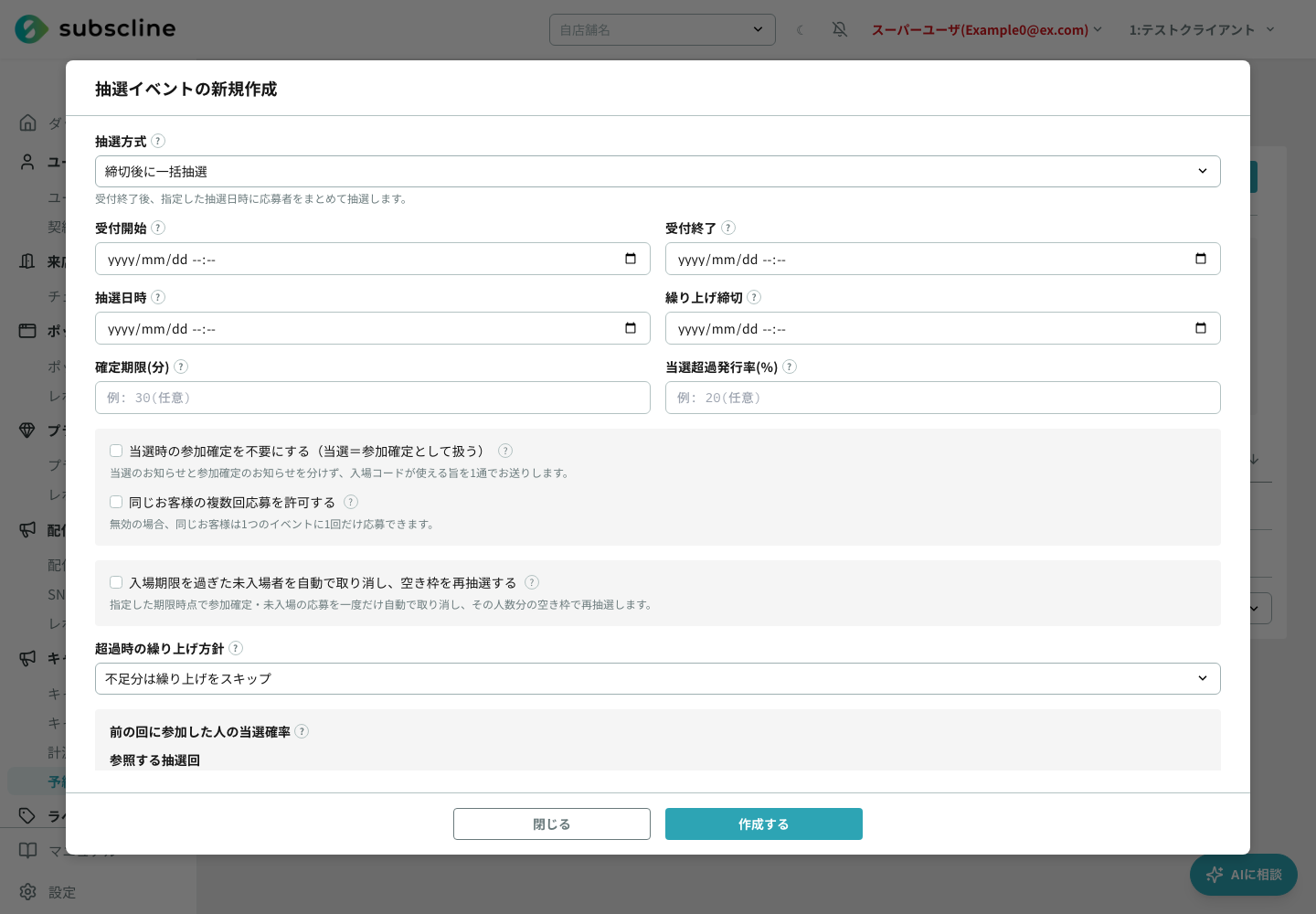This screenshot has width=1316, height=914.
Task: Click the help icon beside 受付終了
Action: coord(728,228)
